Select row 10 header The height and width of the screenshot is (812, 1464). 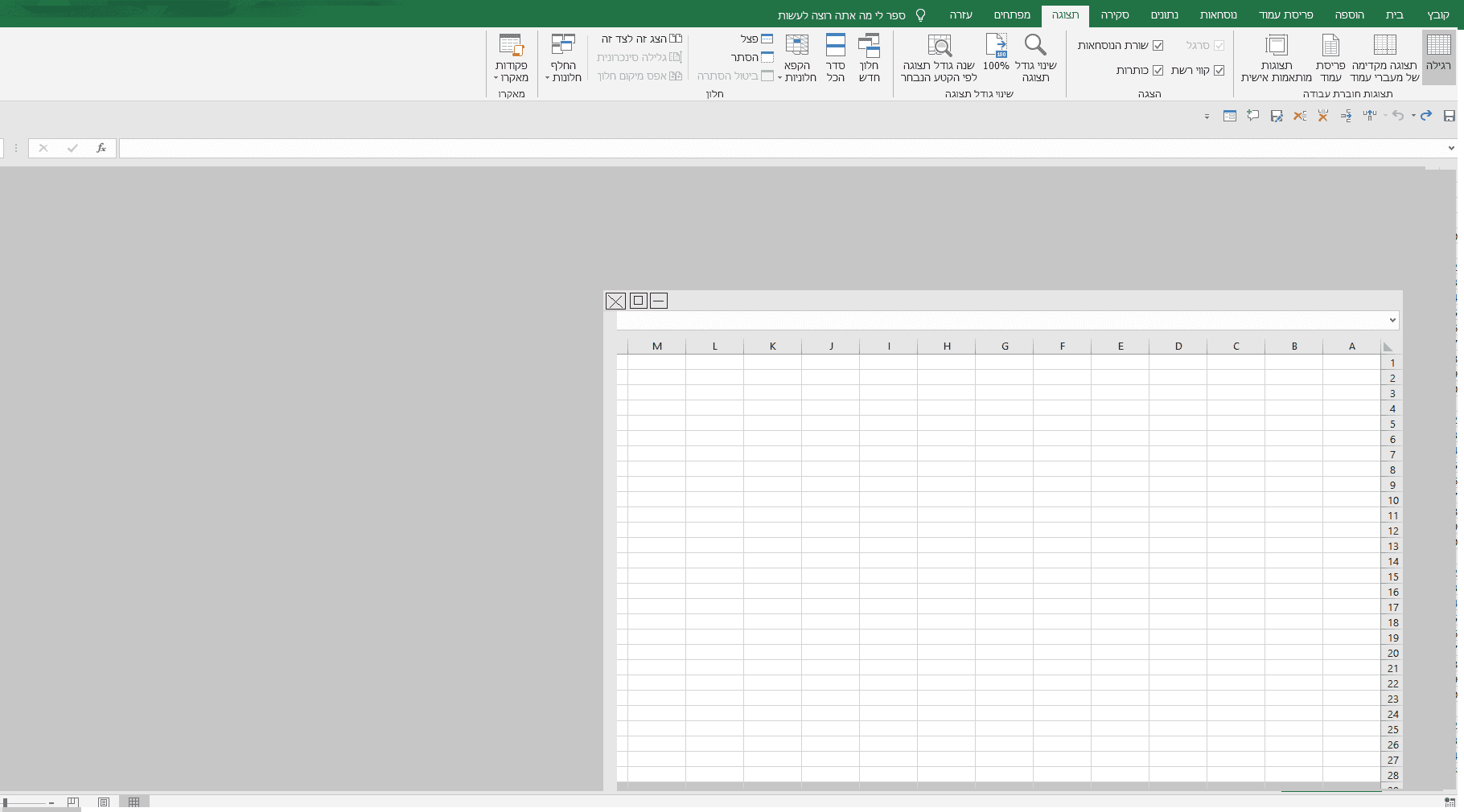coord(1392,500)
